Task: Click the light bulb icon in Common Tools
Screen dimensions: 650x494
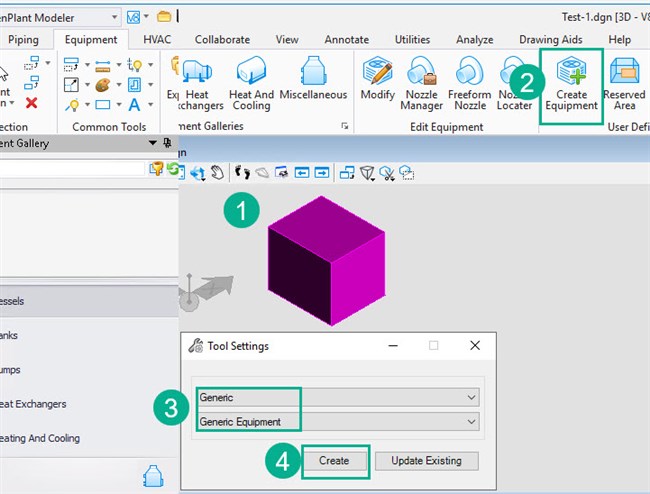Action: tap(73, 105)
